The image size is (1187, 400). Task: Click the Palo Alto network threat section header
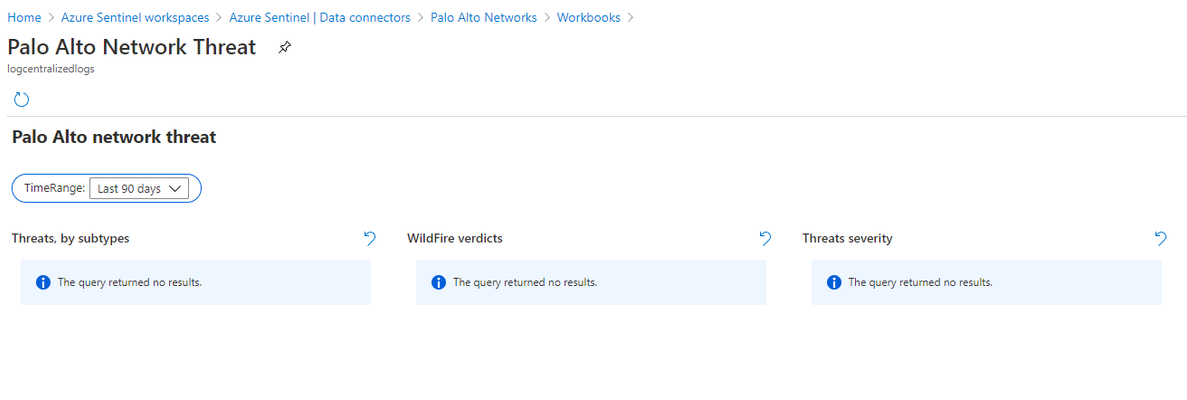pos(114,137)
